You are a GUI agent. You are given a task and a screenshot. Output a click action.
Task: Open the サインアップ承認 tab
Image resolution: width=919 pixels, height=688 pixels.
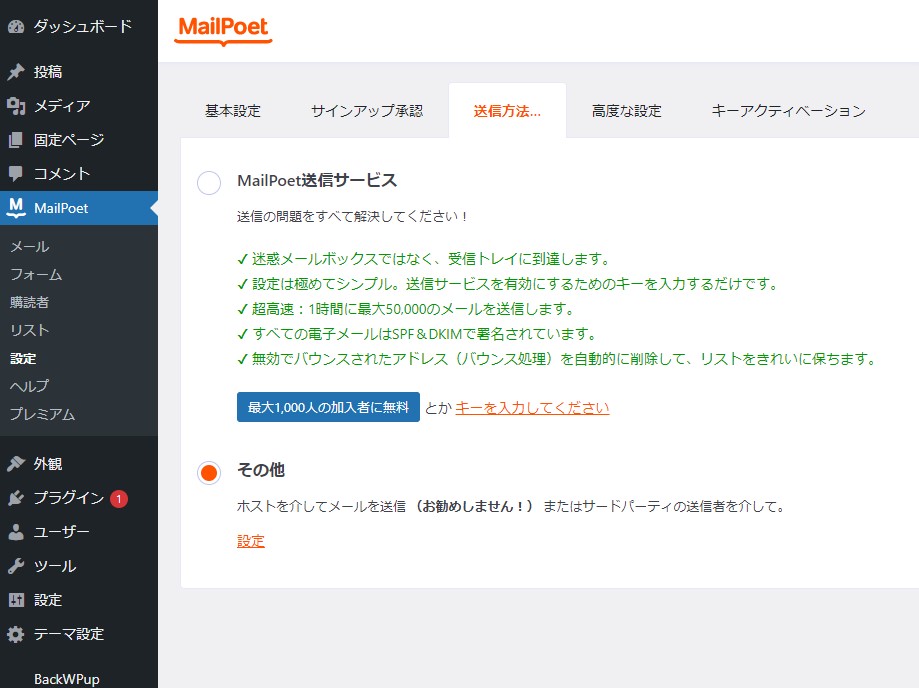[367, 111]
